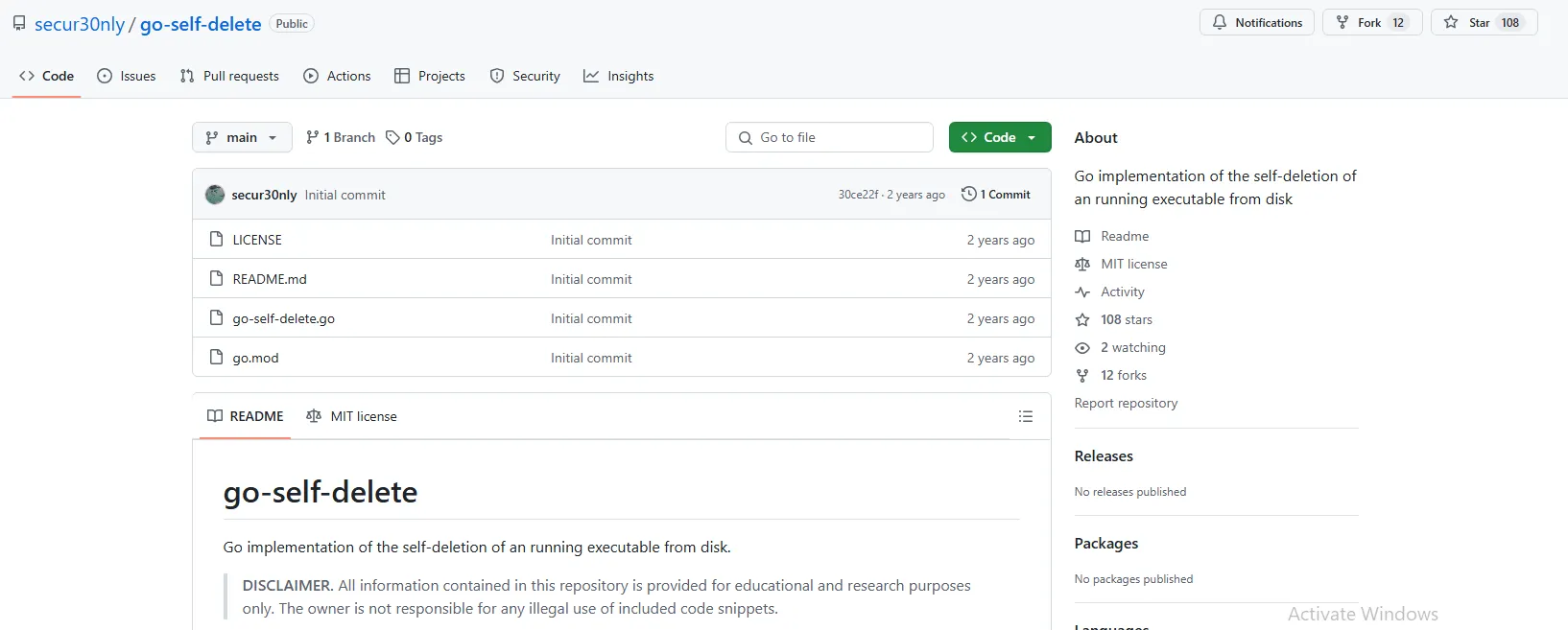This screenshot has height=630, width=1568.
Task: Switch to the Pull requests tab
Action: pos(229,76)
